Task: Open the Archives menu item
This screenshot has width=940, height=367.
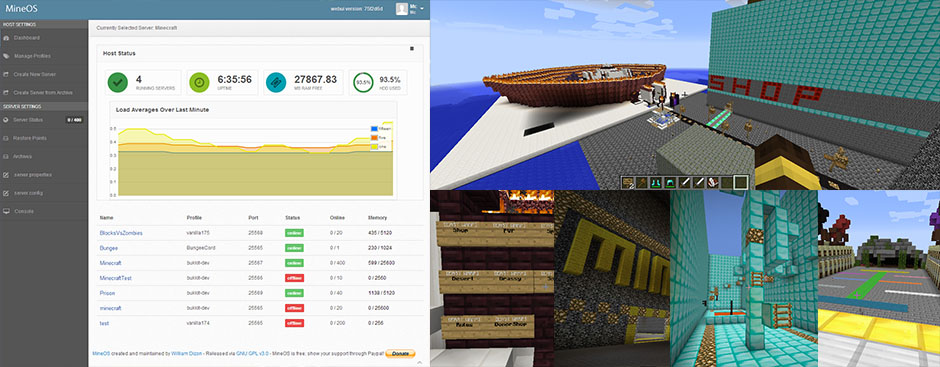Action: pos(23,157)
